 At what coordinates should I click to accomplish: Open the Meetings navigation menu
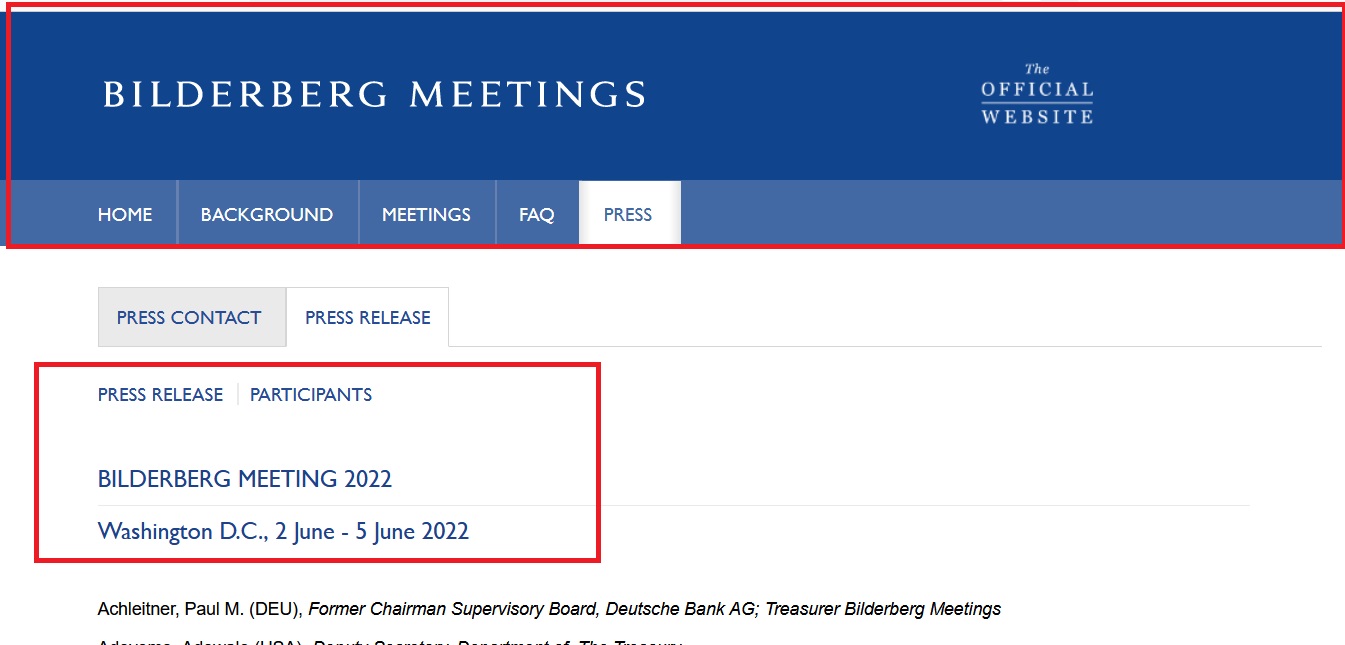coord(426,214)
